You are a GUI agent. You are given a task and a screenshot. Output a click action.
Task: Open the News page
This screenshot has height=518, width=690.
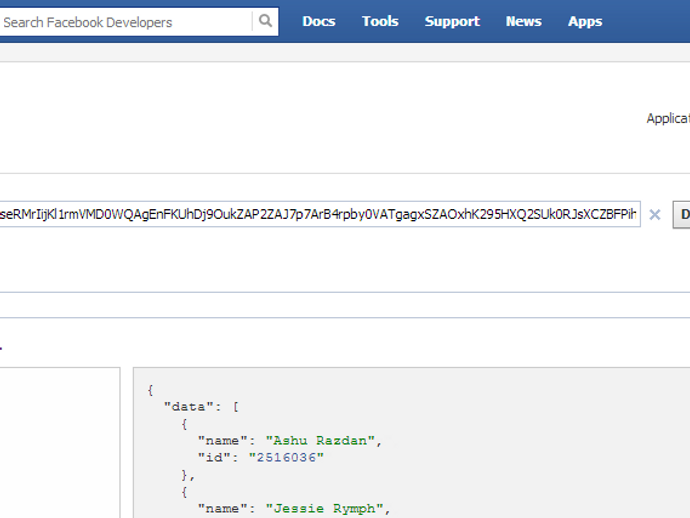pyautogui.click(x=523, y=21)
